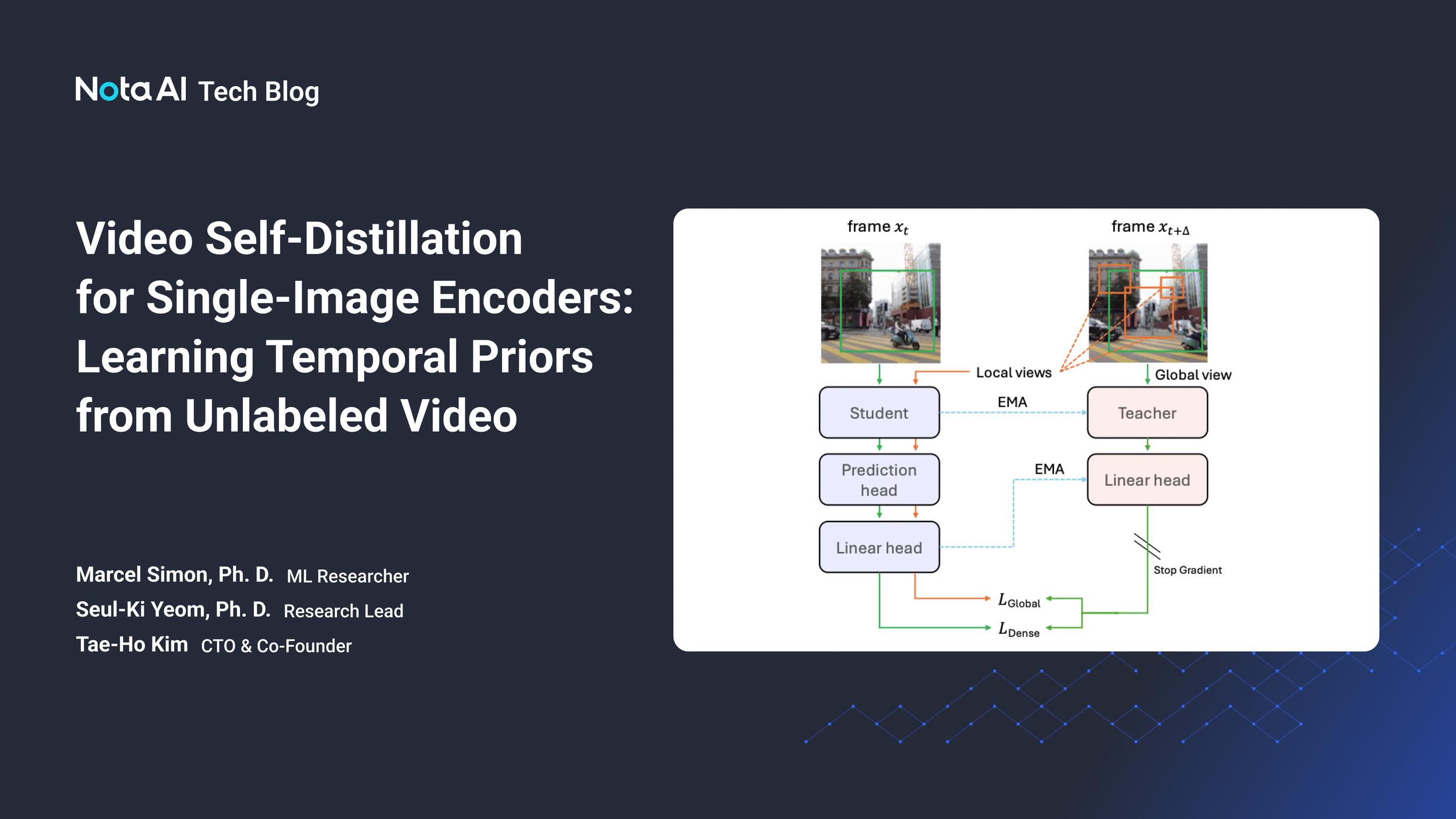The width and height of the screenshot is (1456, 819).
Task: Click the 'for Single-Image Encoders:' title line
Action: point(355,298)
